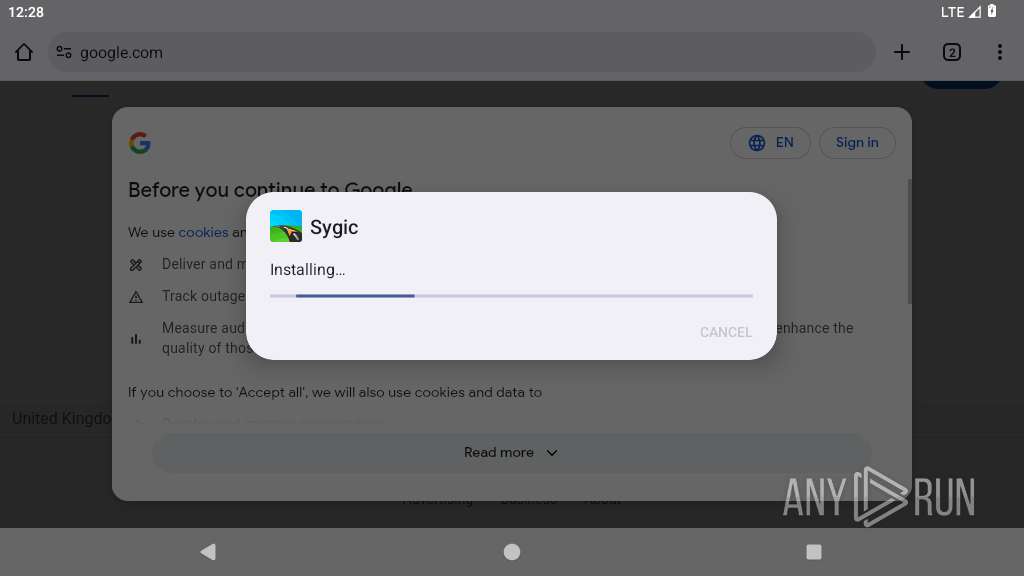The image size is (1024, 576).
Task: Click the 'Track outage' warning triangle icon
Action: pyautogui.click(x=136, y=297)
